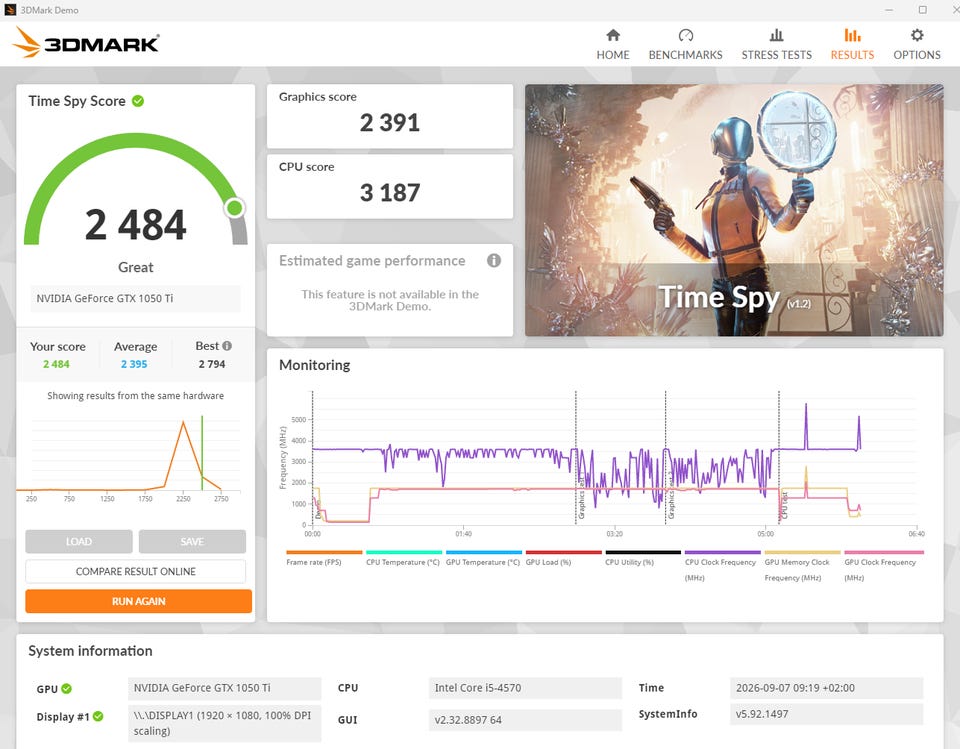Click the Estimated game performance info icon

[493, 261]
